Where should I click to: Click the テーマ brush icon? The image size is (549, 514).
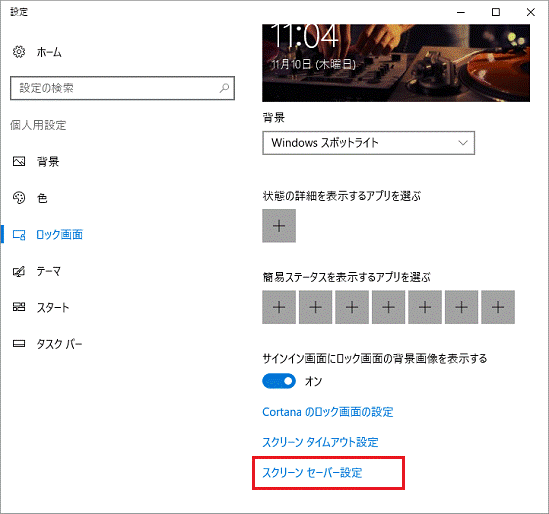tap(19, 271)
